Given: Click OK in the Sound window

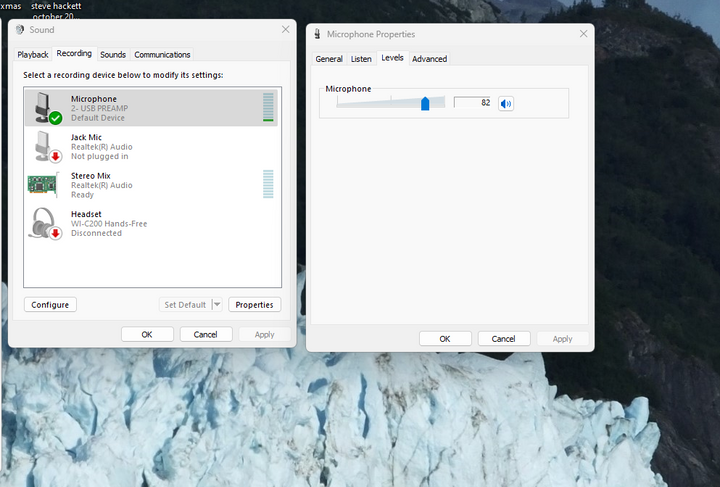Looking at the screenshot, I should click(147, 335).
